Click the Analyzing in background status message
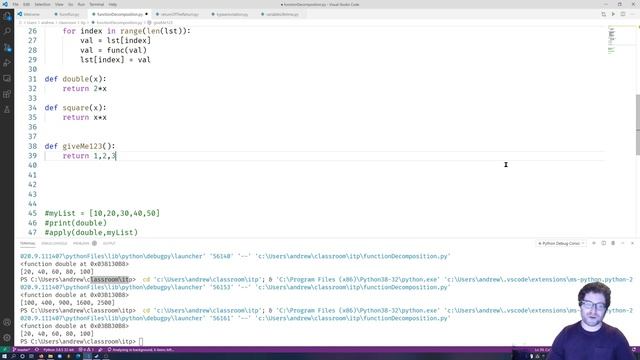Viewport: 640px width, 360px height. (x=141, y=350)
